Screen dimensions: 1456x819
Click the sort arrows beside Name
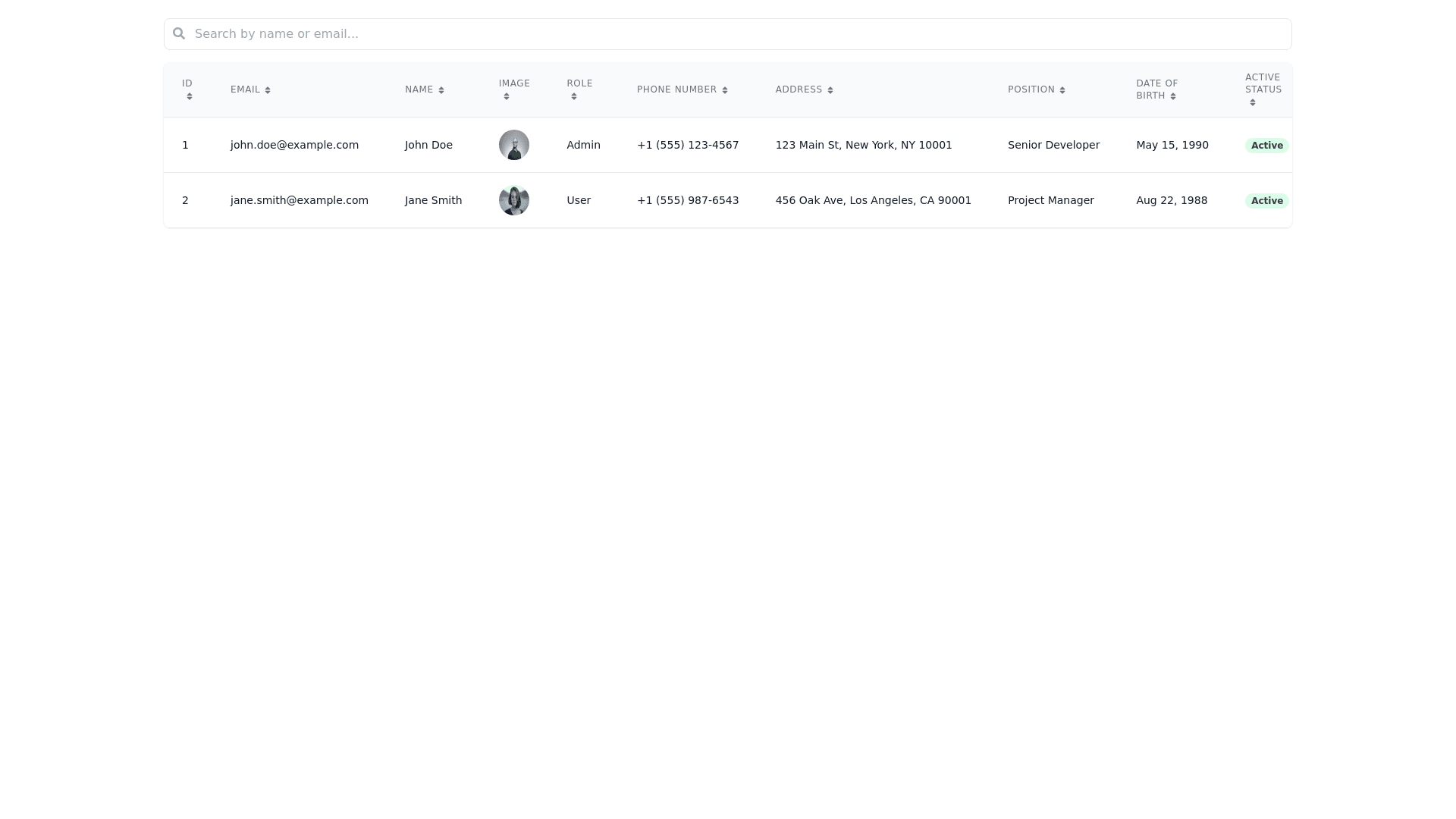[x=441, y=90]
